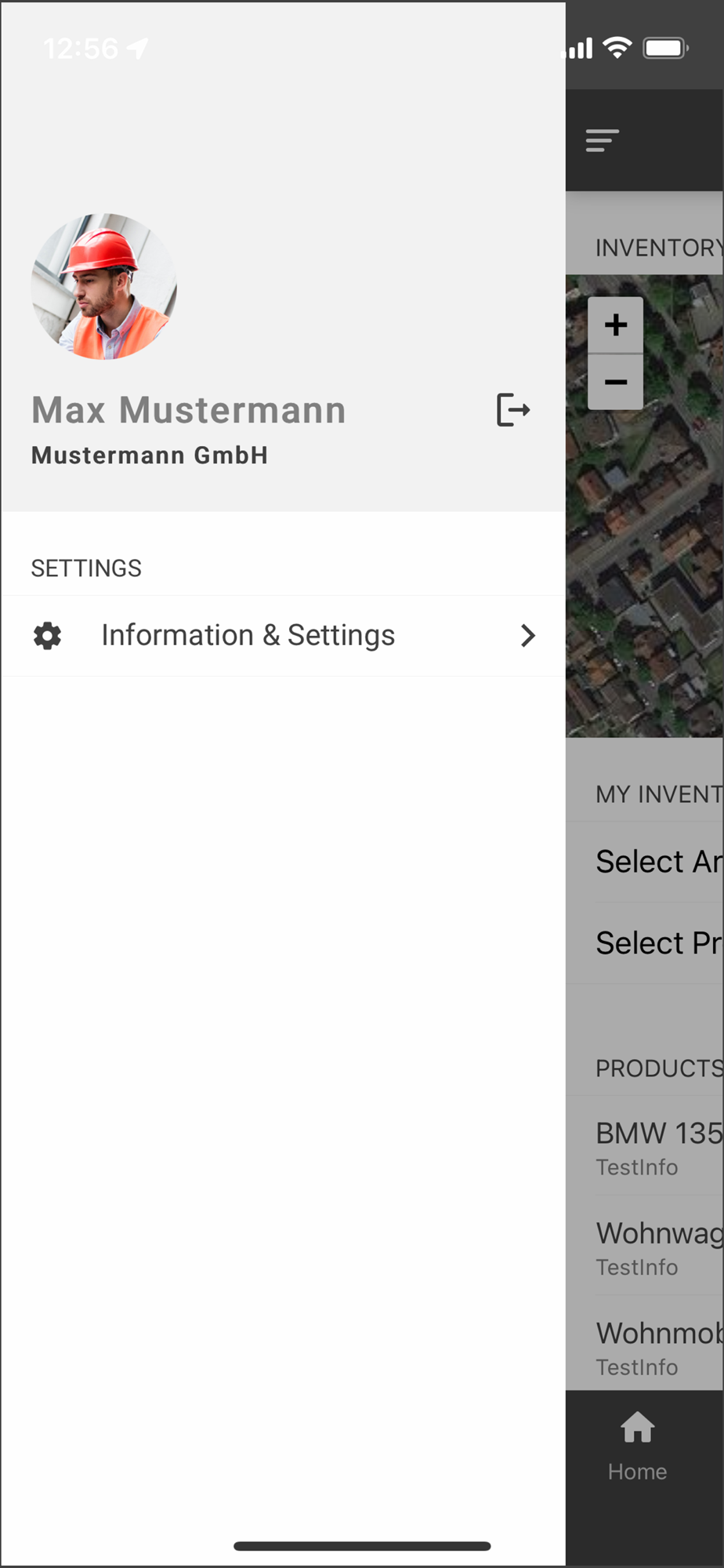This screenshot has width=724, height=1568.
Task: Click the Max Mustermann name
Action: (189, 410)
